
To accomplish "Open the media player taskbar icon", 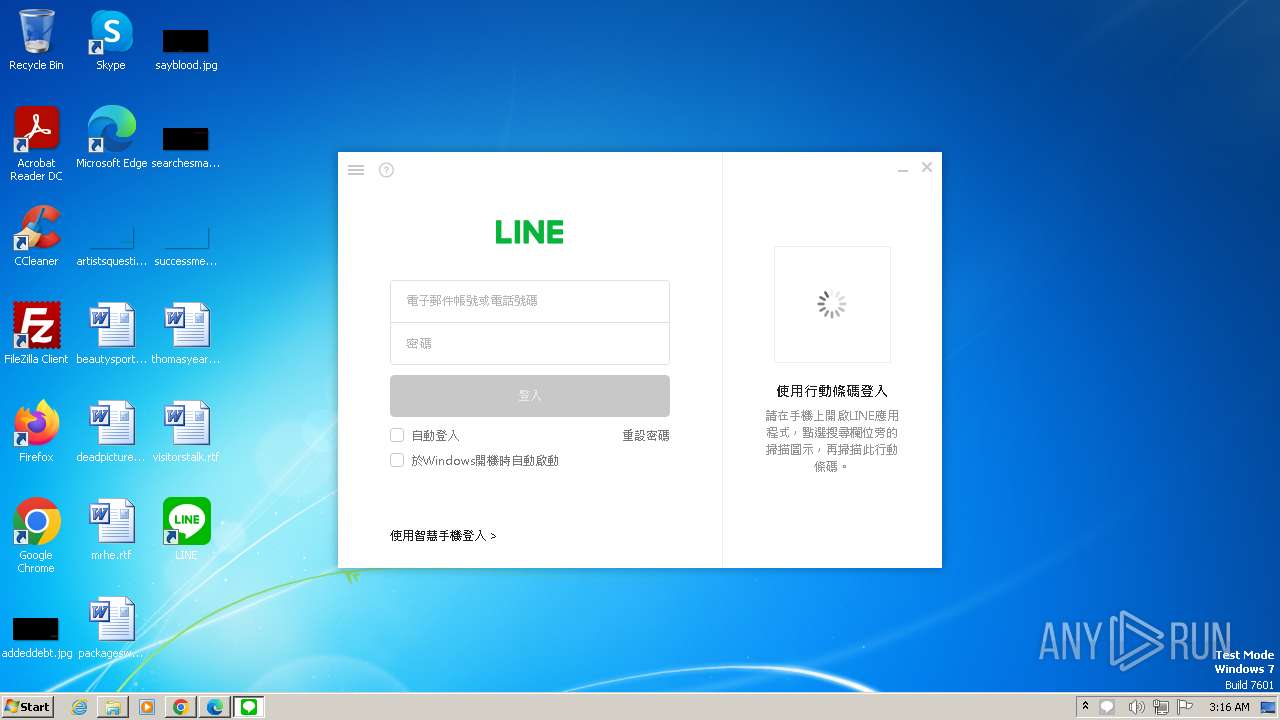I will coord(147,707).
